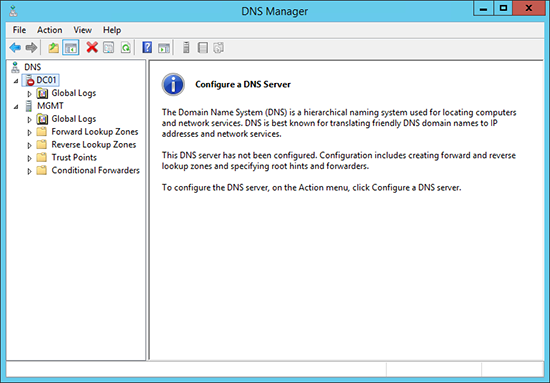
Task: Expand the Forward Lookup Zones node
Action: pos(29,133)
